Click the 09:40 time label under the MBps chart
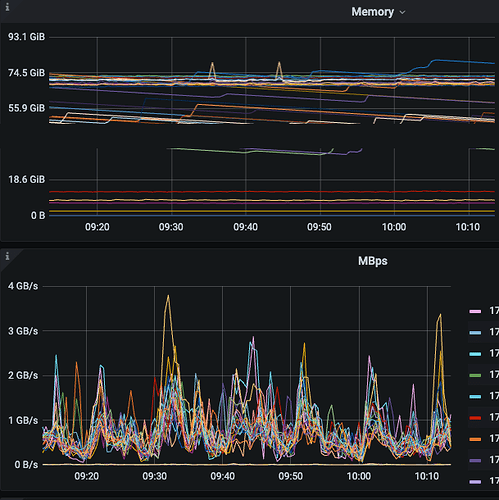Viewport: 499px width, 500px height. [222, 476]
